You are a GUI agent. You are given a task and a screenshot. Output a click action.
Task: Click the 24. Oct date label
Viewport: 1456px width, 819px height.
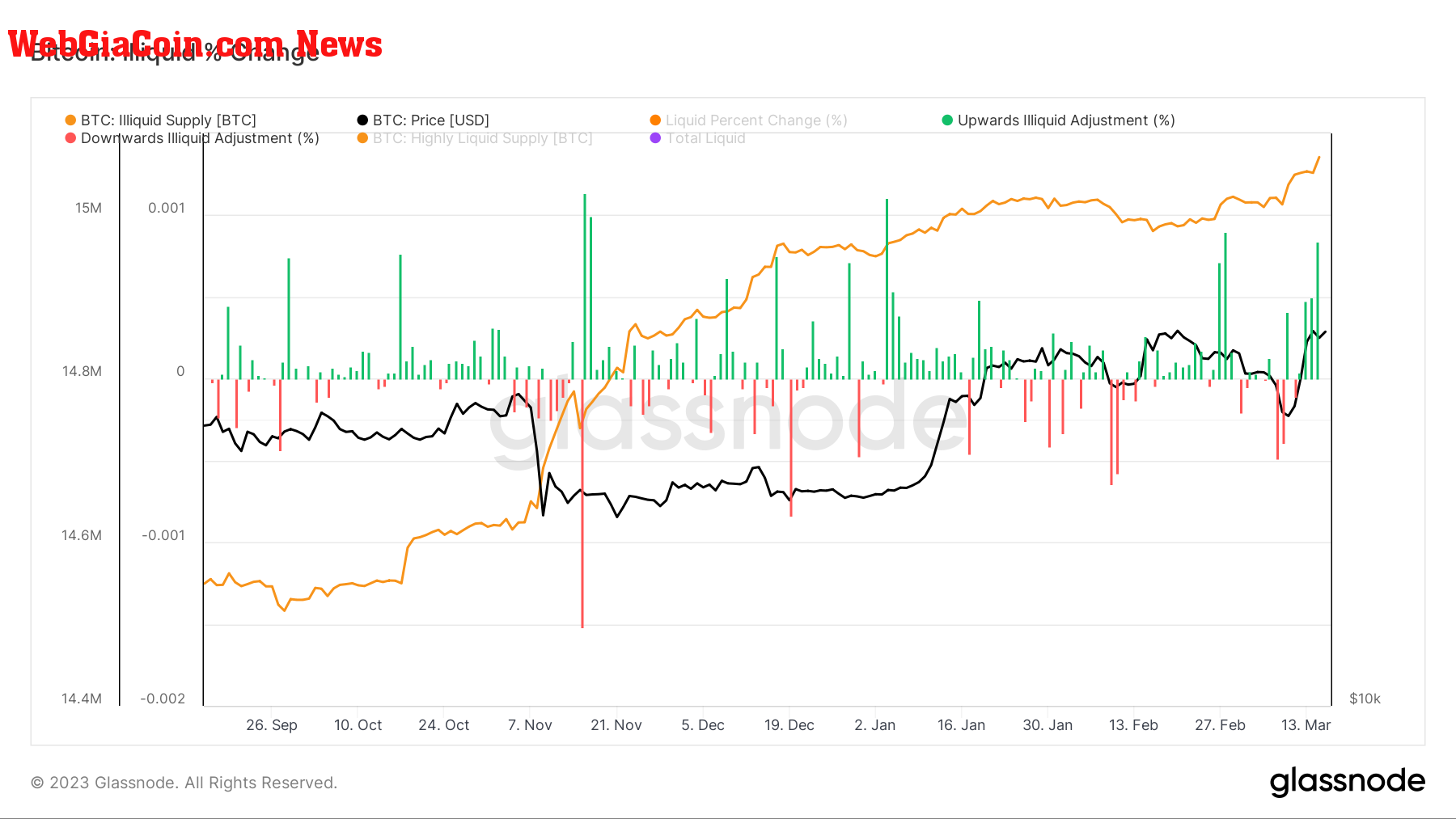[x=444, y=725]
